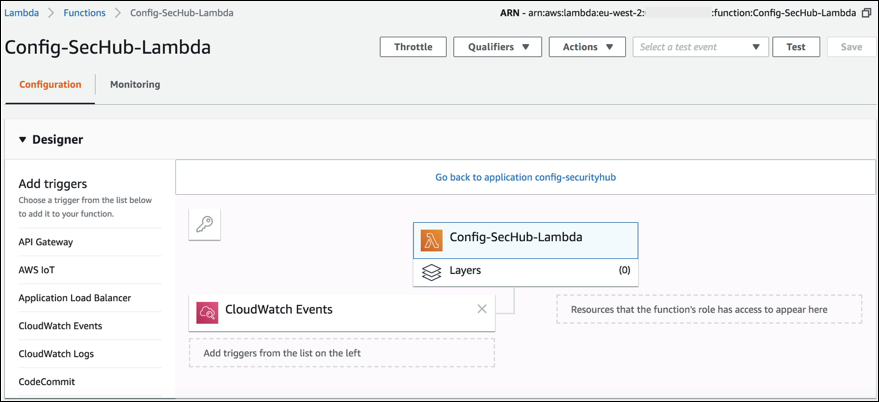The height and width of the screenshot is (402, 879).
Task: Click the 'Add triggers' sidebar heading
Action: click(x=53, y=184)
